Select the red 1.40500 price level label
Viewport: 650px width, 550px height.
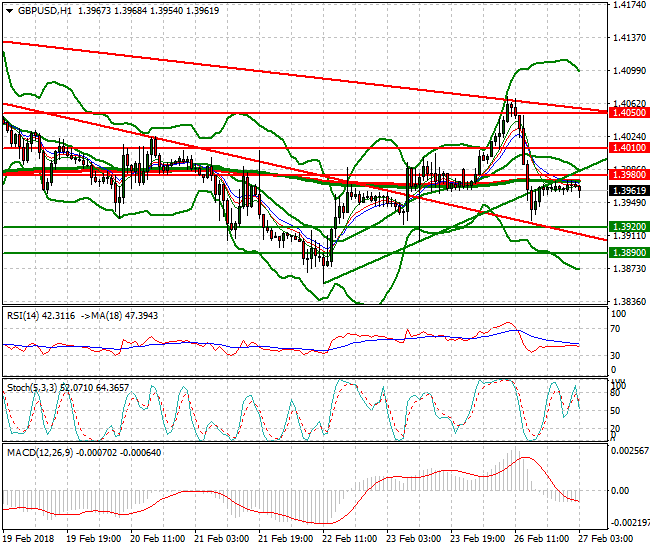point(629,113)
